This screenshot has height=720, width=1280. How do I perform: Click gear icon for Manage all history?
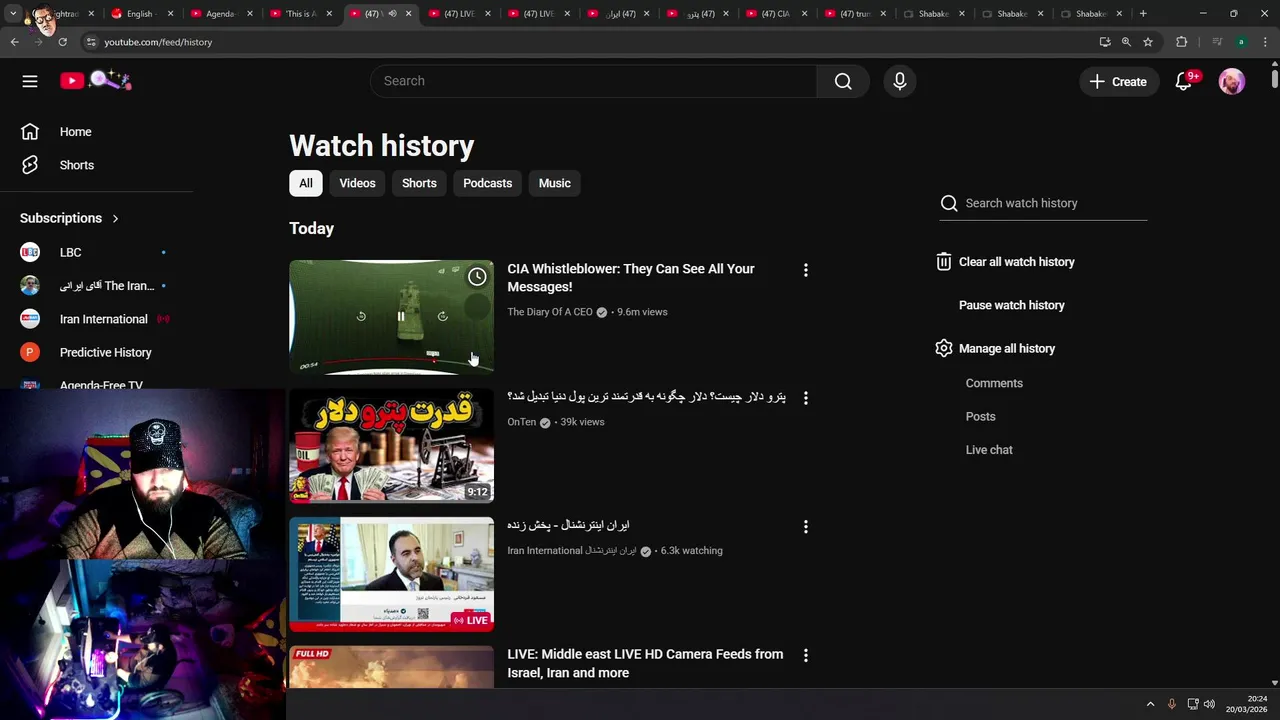944,348
